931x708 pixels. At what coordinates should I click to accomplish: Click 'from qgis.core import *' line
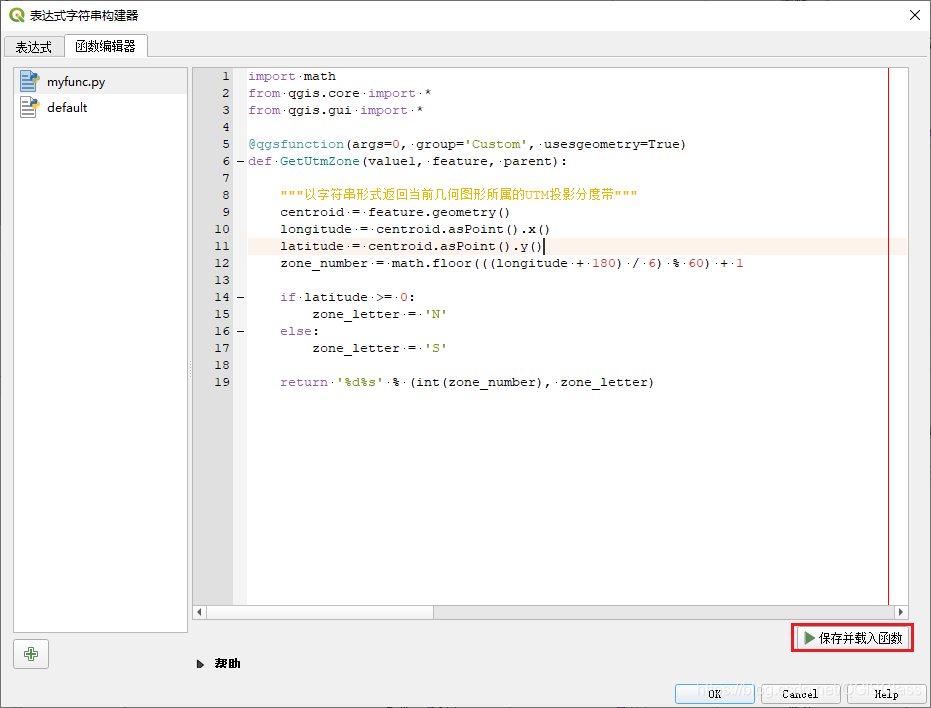pyautogui.click(x=340, y=93)
